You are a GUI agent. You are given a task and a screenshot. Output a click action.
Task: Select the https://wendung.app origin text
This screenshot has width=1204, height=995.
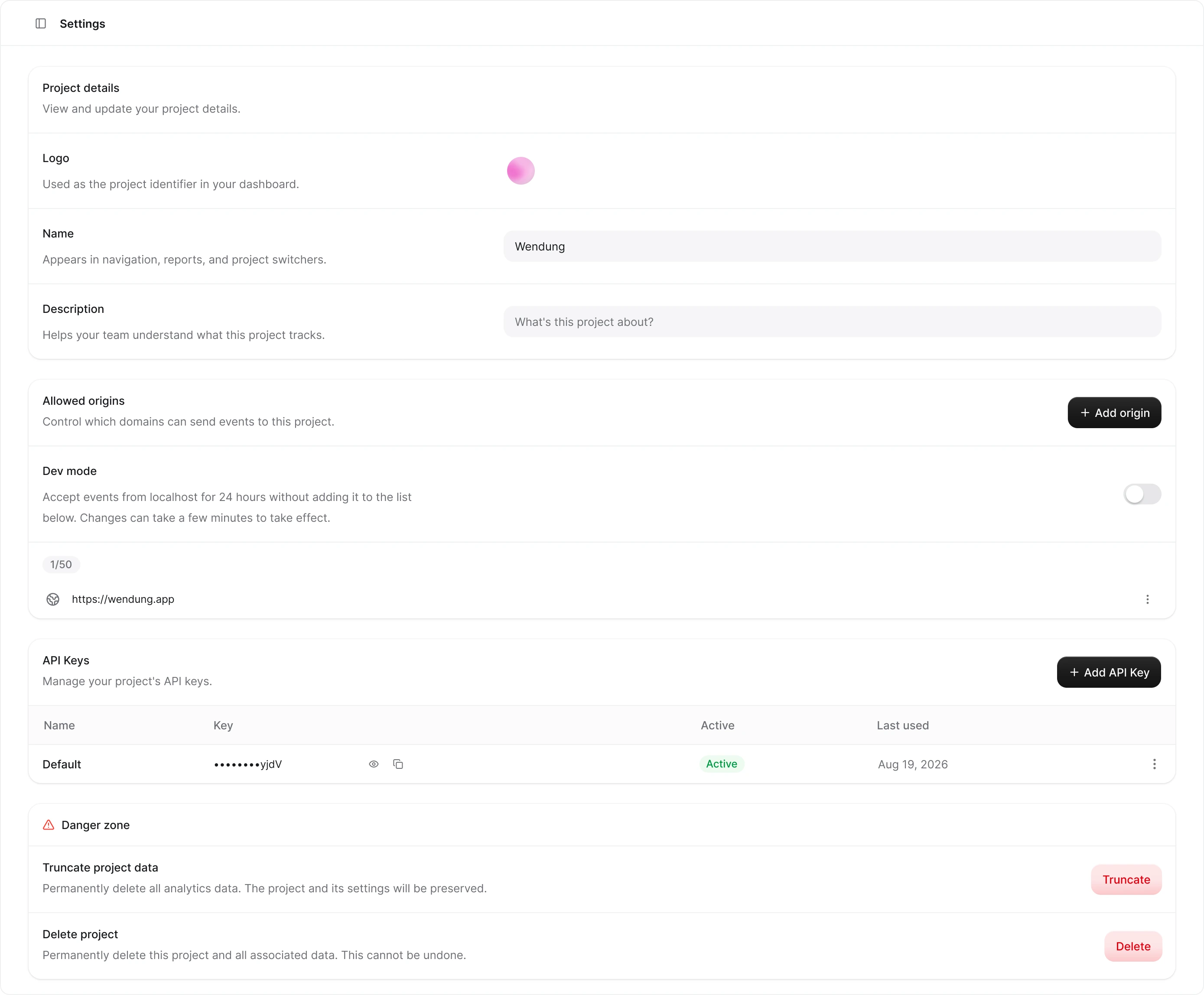tap(123, 599)
